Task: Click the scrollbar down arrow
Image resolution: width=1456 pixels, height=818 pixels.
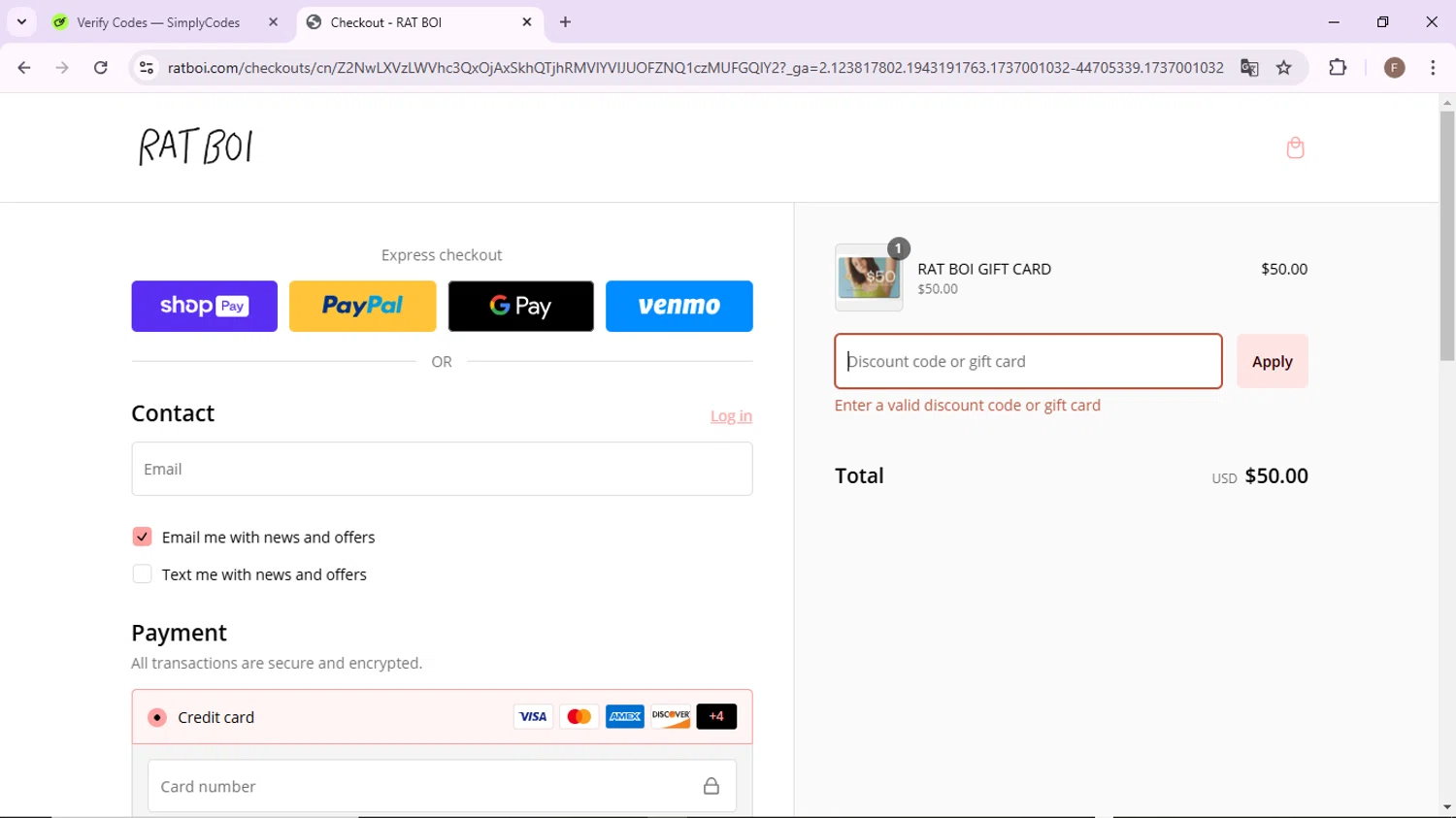Action: [x=1447, y=807]
